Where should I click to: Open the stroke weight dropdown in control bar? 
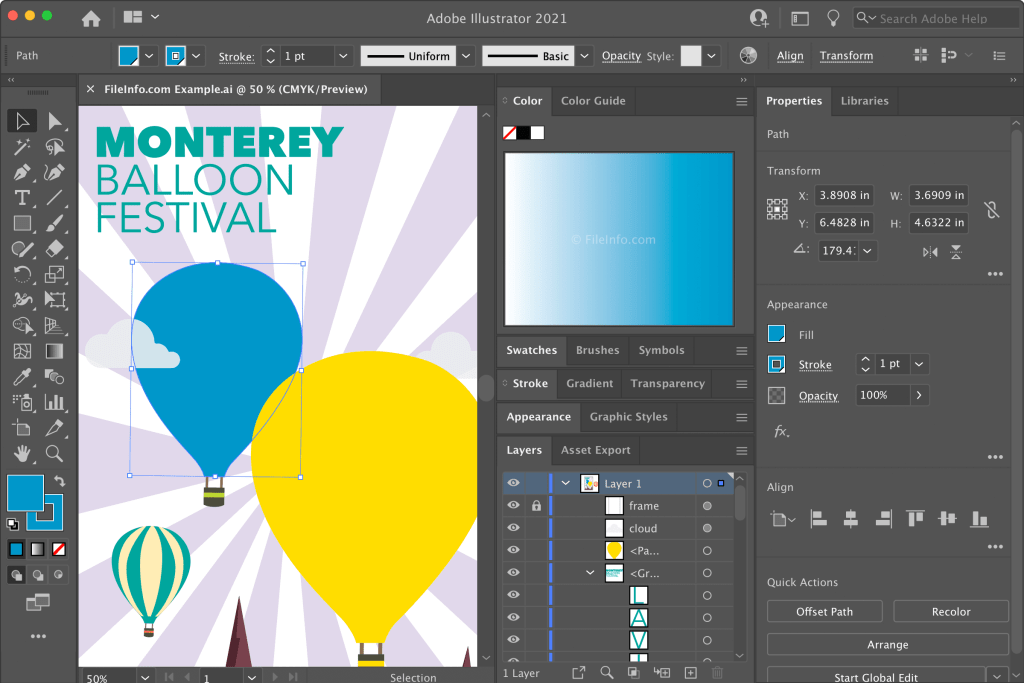coord(343,56)
